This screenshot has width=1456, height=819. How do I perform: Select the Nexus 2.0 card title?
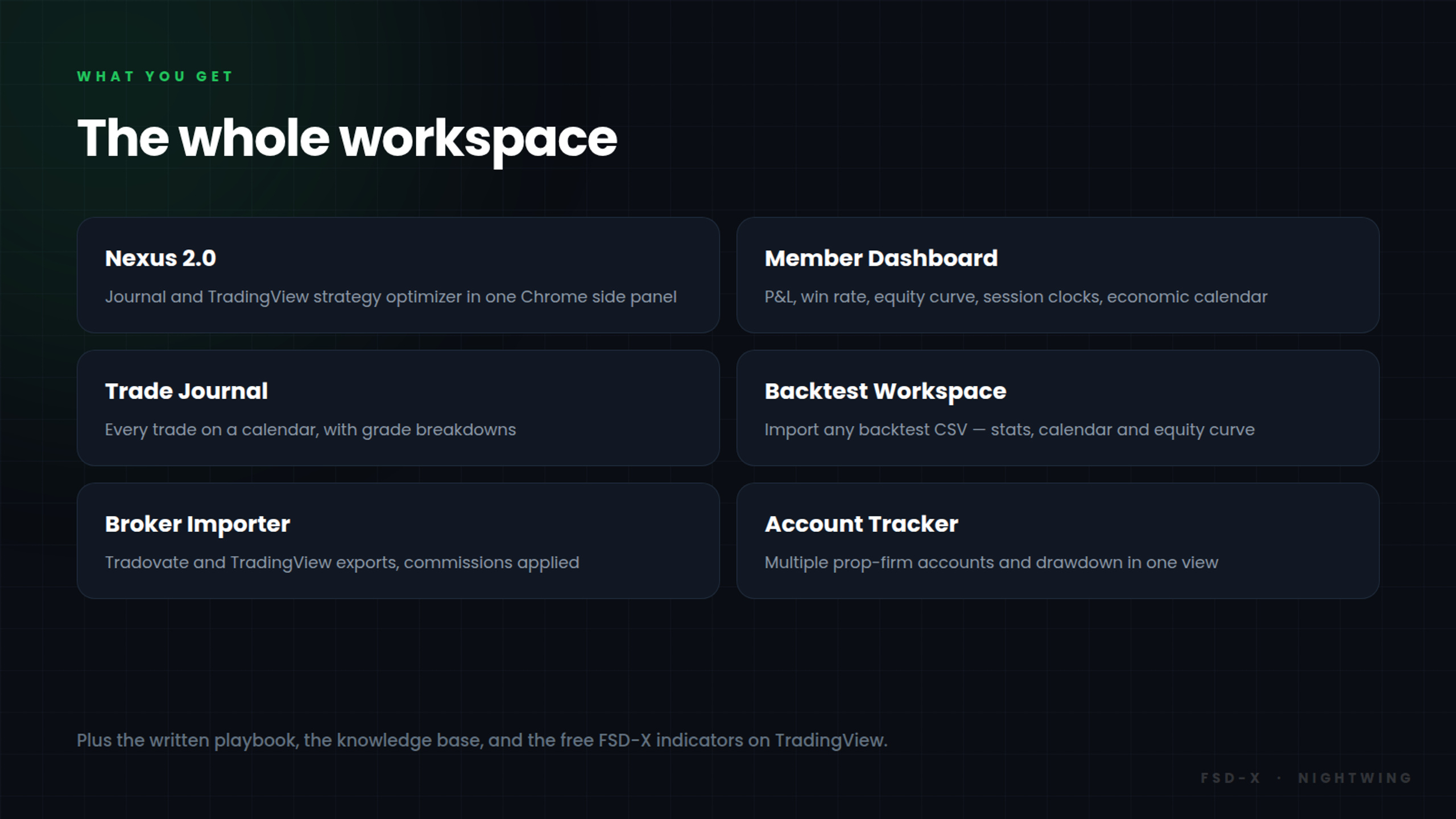[160, 258]
